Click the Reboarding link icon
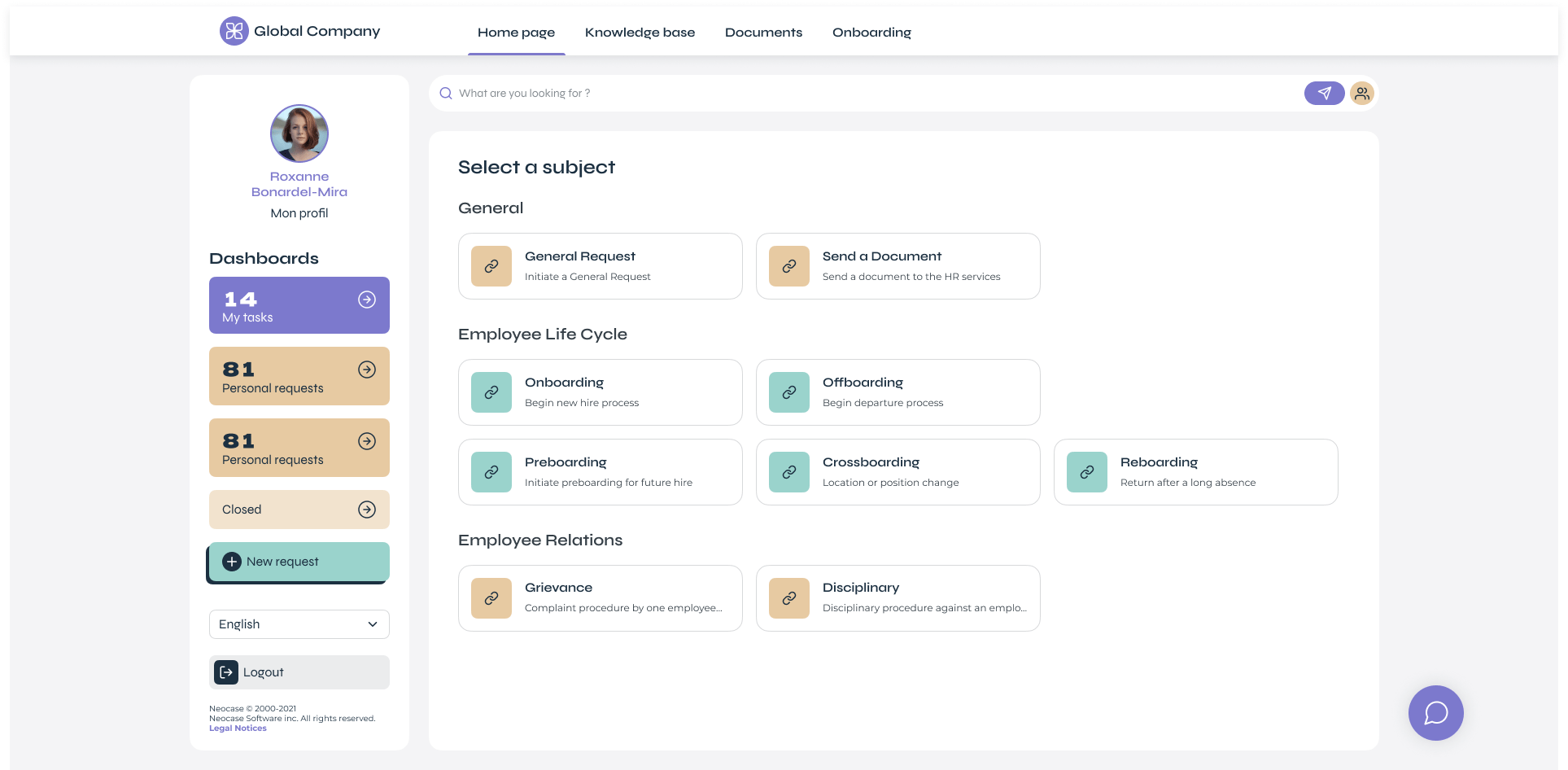This screenshot has height=770, width=1568. 1085,471
